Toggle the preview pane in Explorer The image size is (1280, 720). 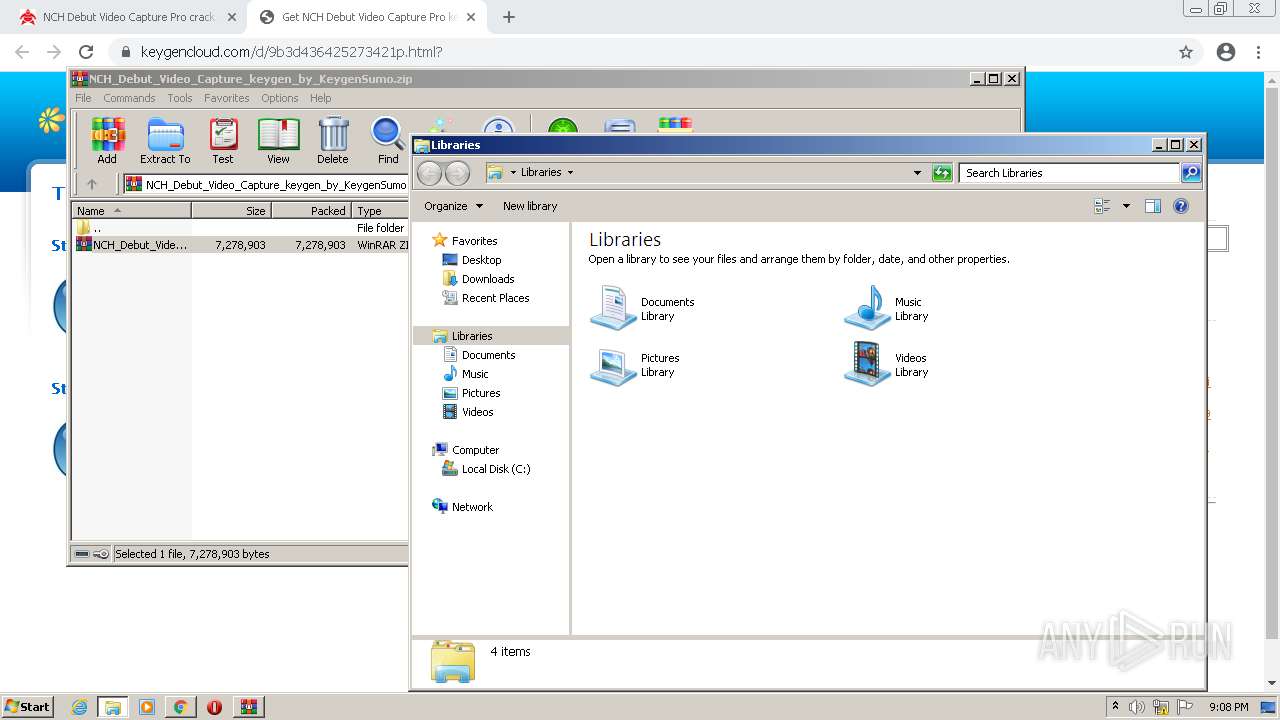(1152, 206)
